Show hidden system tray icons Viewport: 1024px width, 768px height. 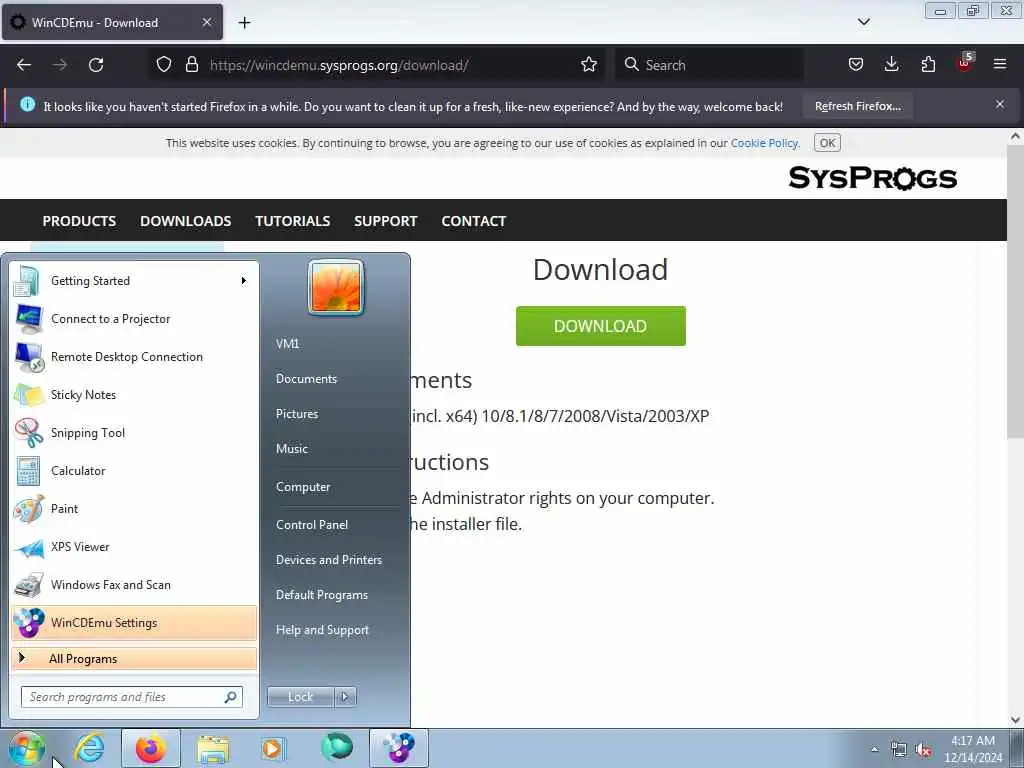[874, 749]
